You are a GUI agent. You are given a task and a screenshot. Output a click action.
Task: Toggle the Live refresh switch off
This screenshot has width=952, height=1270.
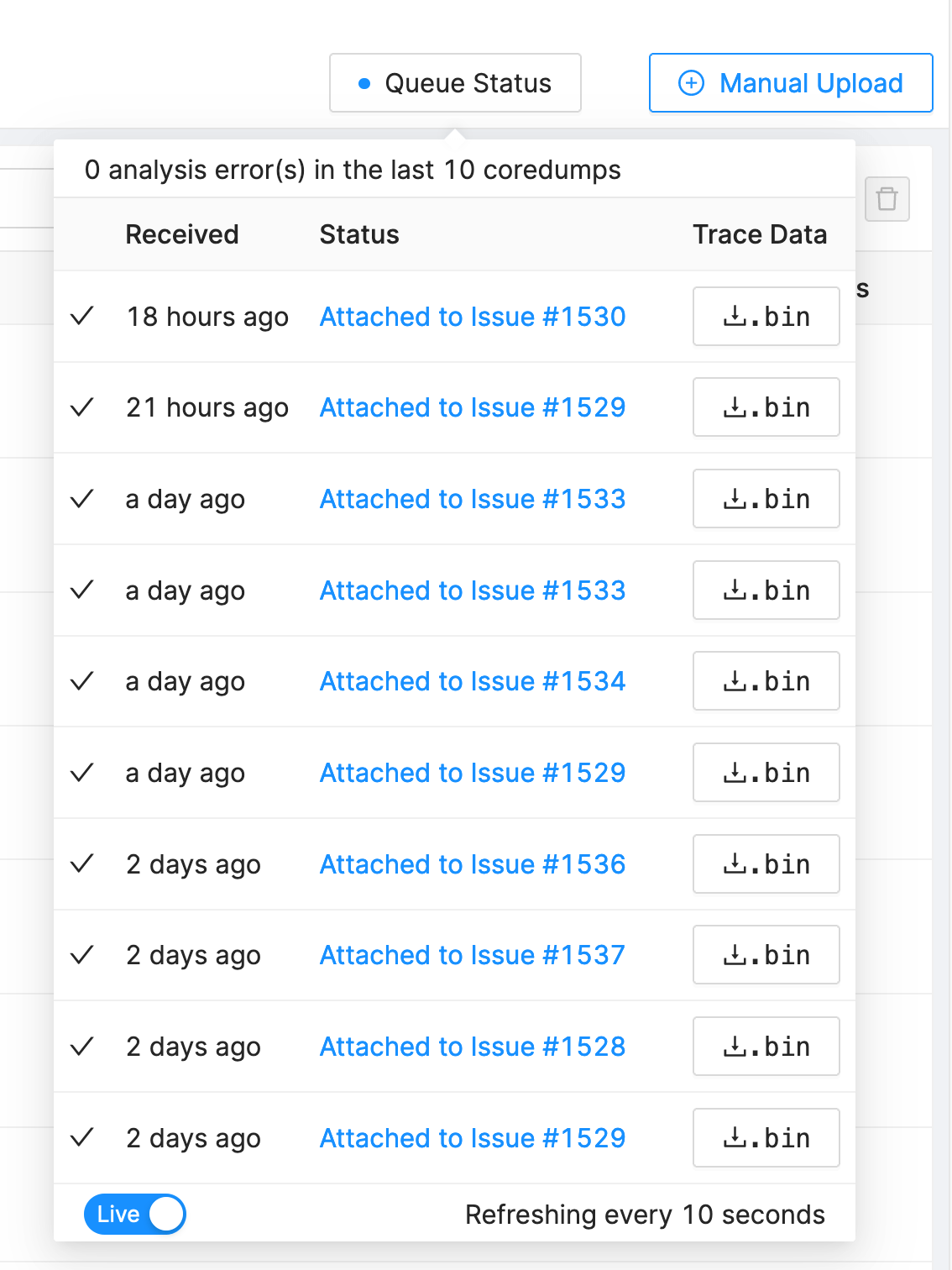134,1215
